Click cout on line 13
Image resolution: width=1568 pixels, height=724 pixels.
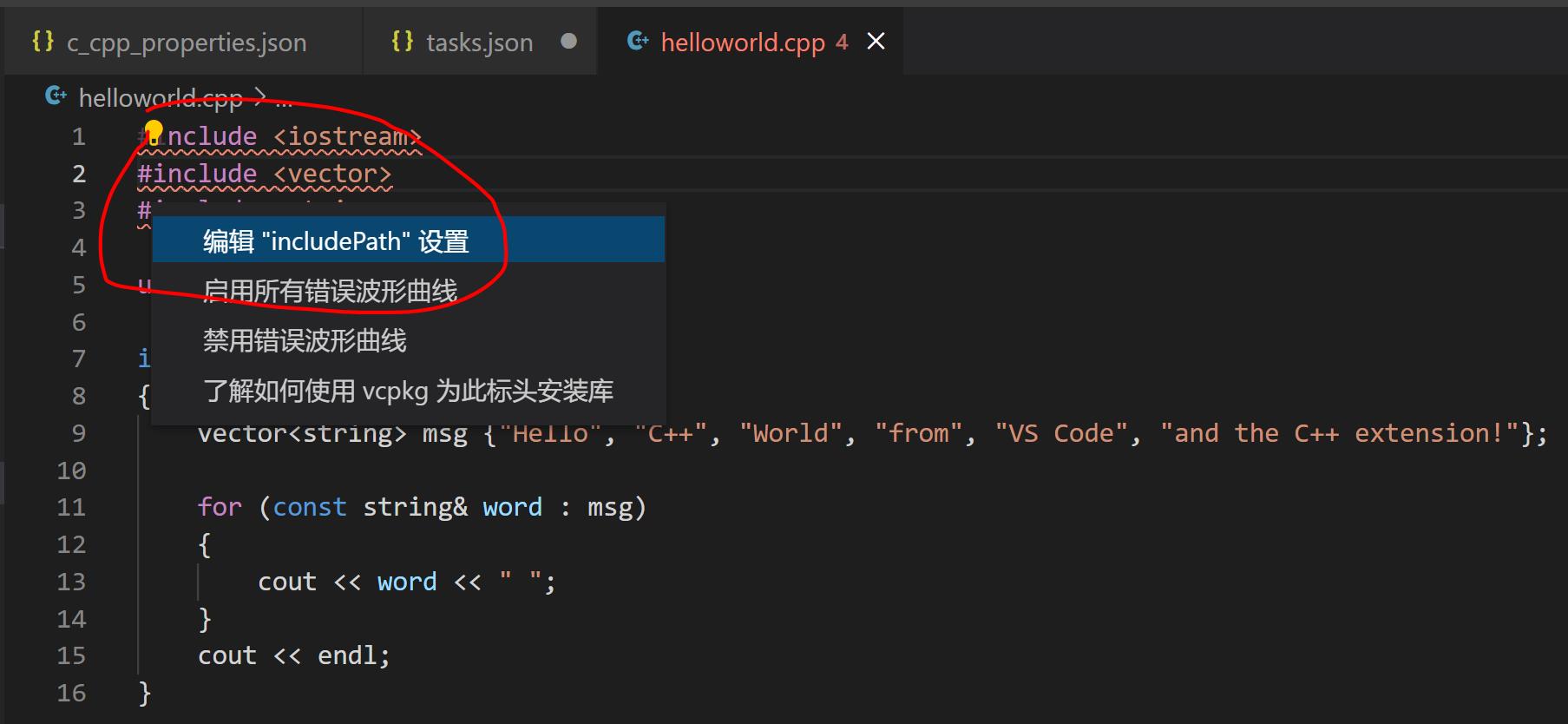[287, 582]
